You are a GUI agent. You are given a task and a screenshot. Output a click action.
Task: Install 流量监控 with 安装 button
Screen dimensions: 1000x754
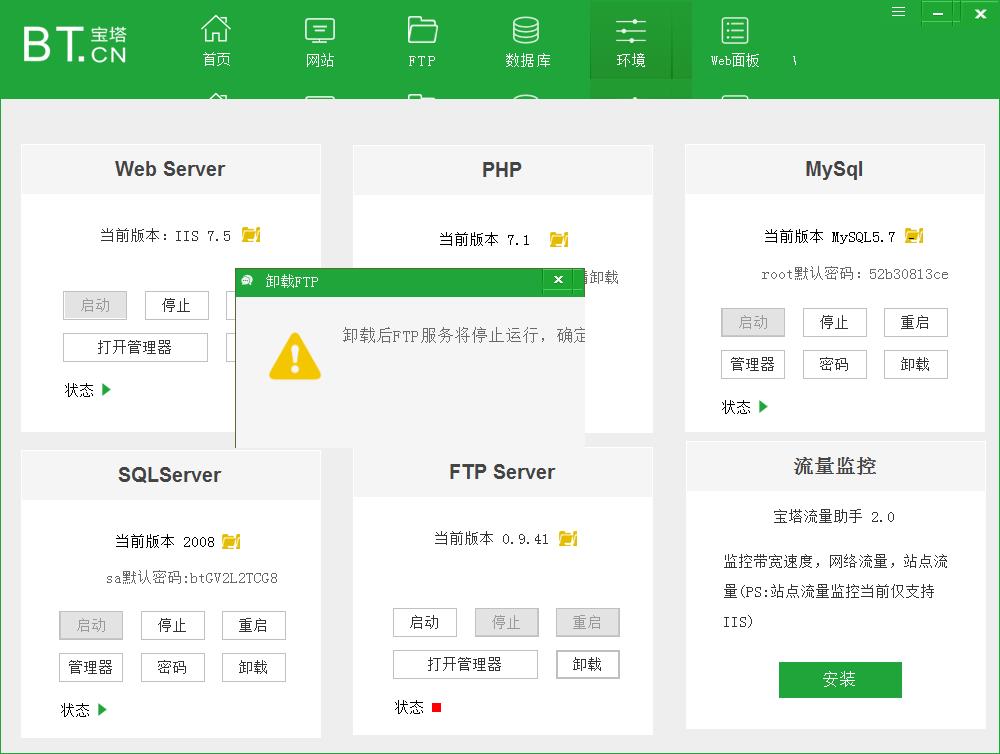[840, 679]
